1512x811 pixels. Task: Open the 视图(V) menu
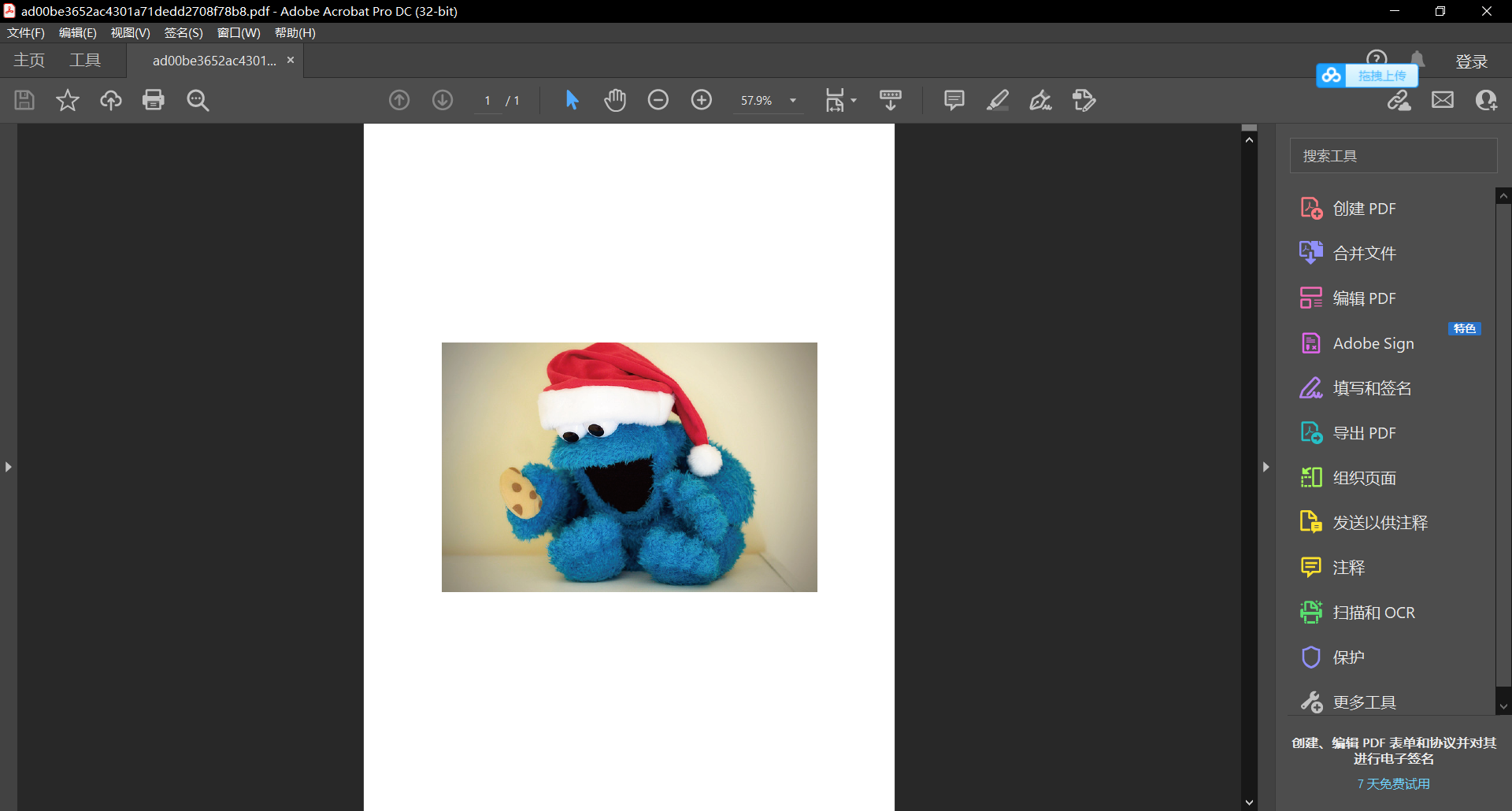130,32
